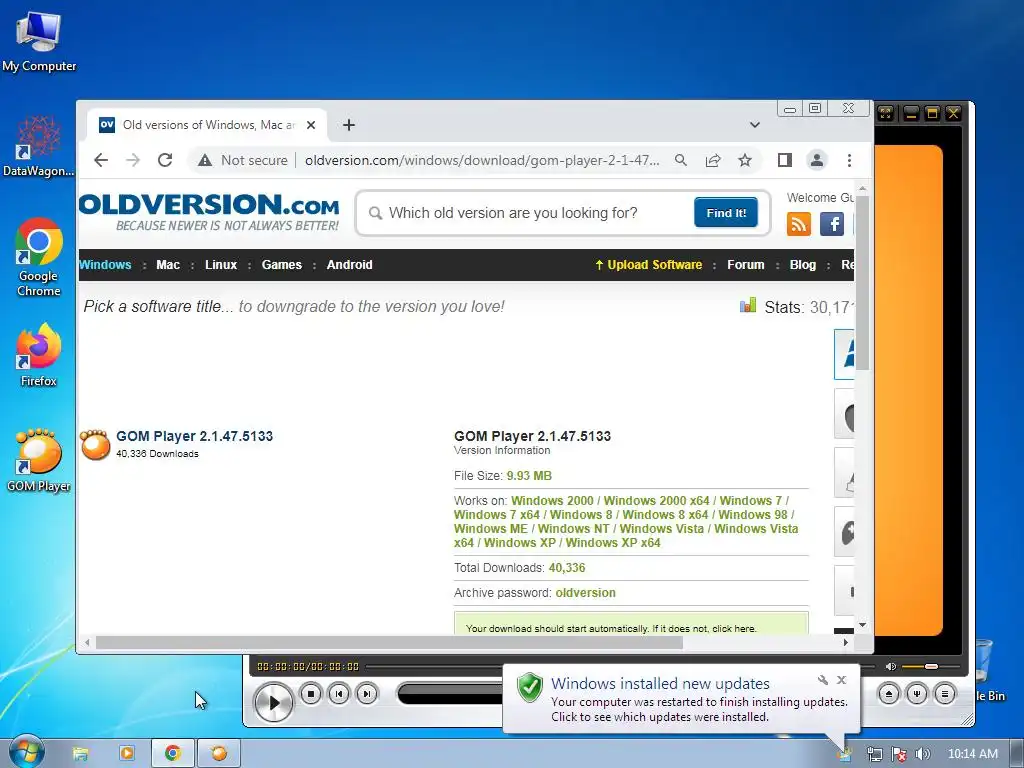Open the 10:14 AM taskbar clock
The width and height of the screenshot is (1024, 768).
[972, 754]
